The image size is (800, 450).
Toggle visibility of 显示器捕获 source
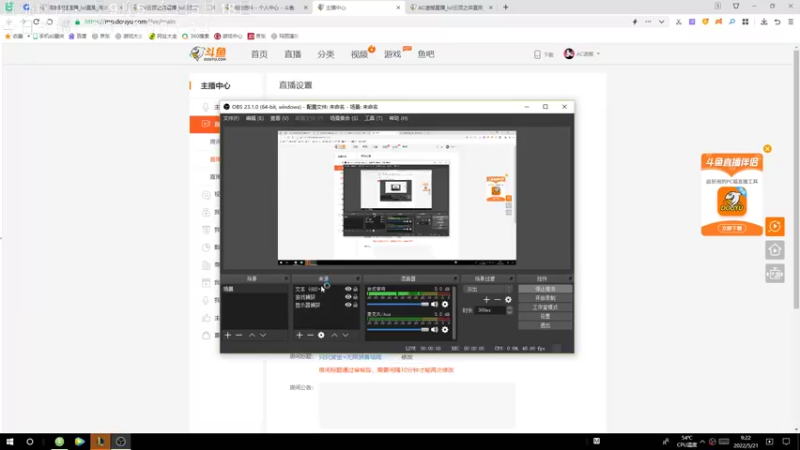point(348,305)
